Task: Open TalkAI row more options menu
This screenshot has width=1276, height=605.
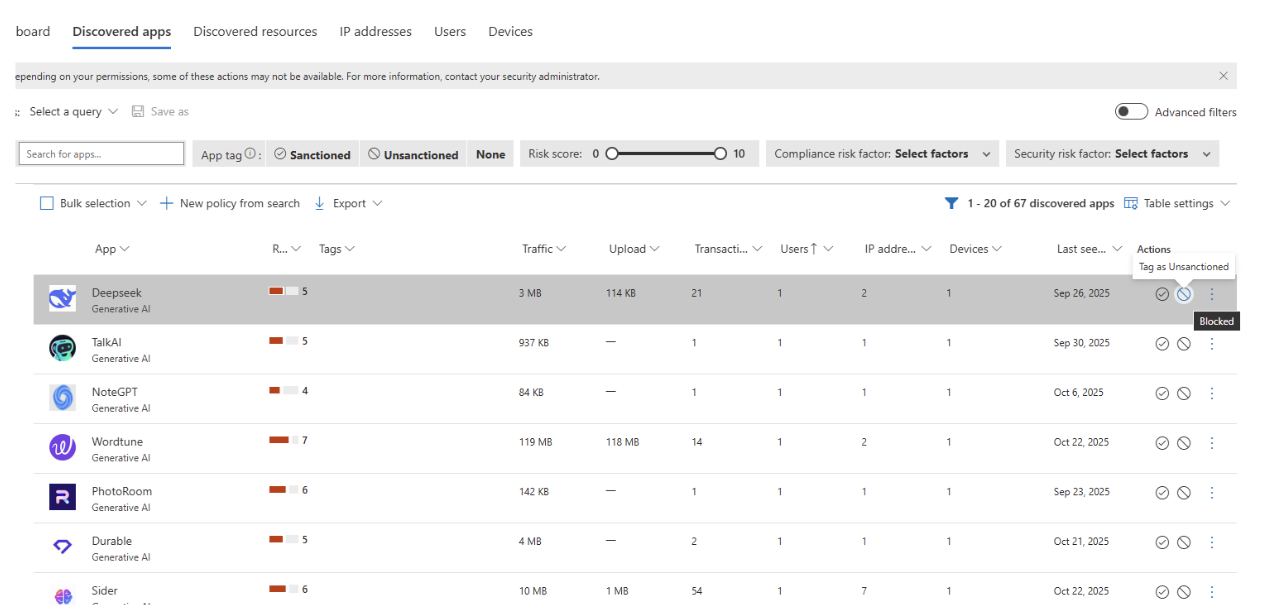Action: click(x=1212, y=343)
